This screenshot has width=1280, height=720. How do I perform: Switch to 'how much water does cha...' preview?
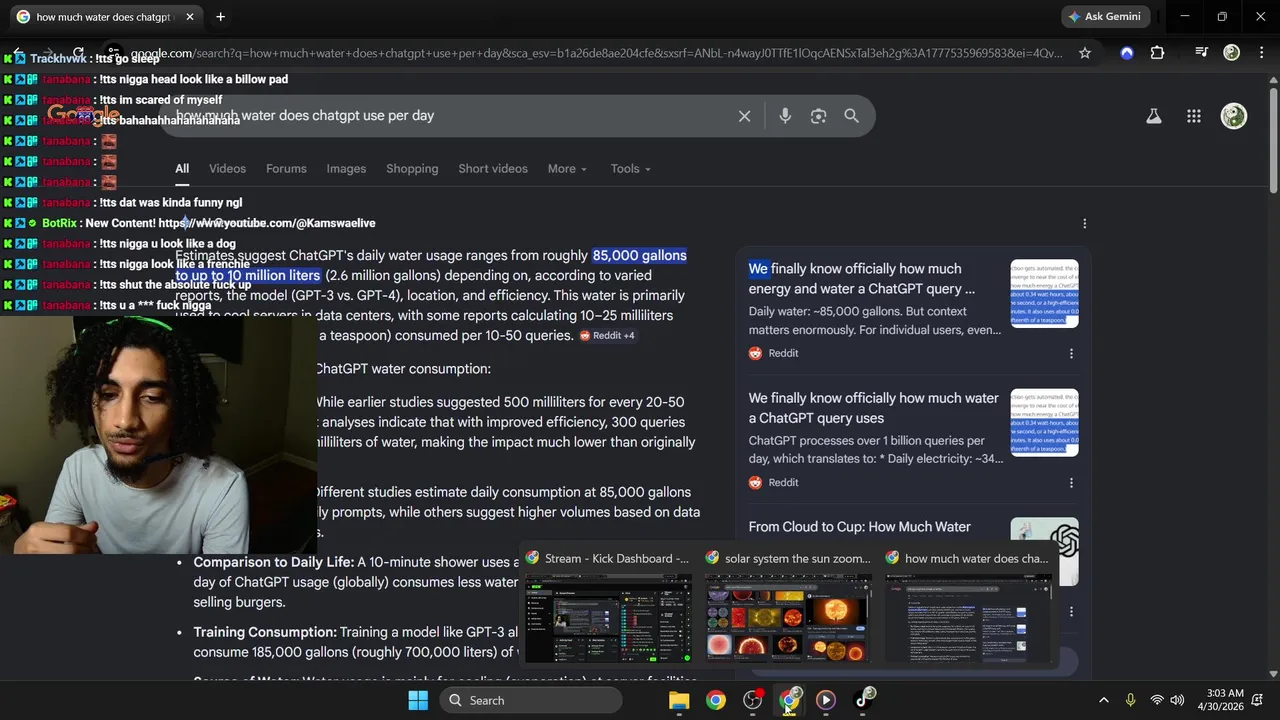point(967,606)
